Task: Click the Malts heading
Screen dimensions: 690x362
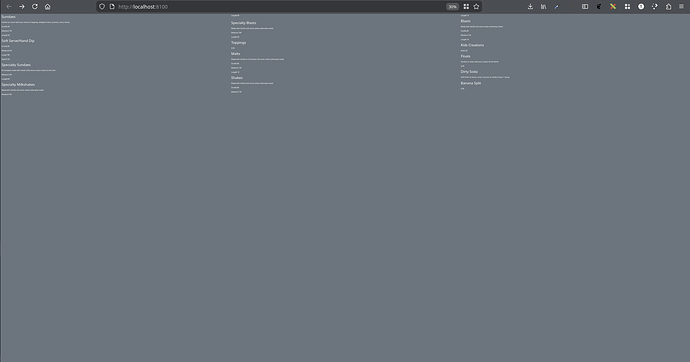Action: point(235,54)
